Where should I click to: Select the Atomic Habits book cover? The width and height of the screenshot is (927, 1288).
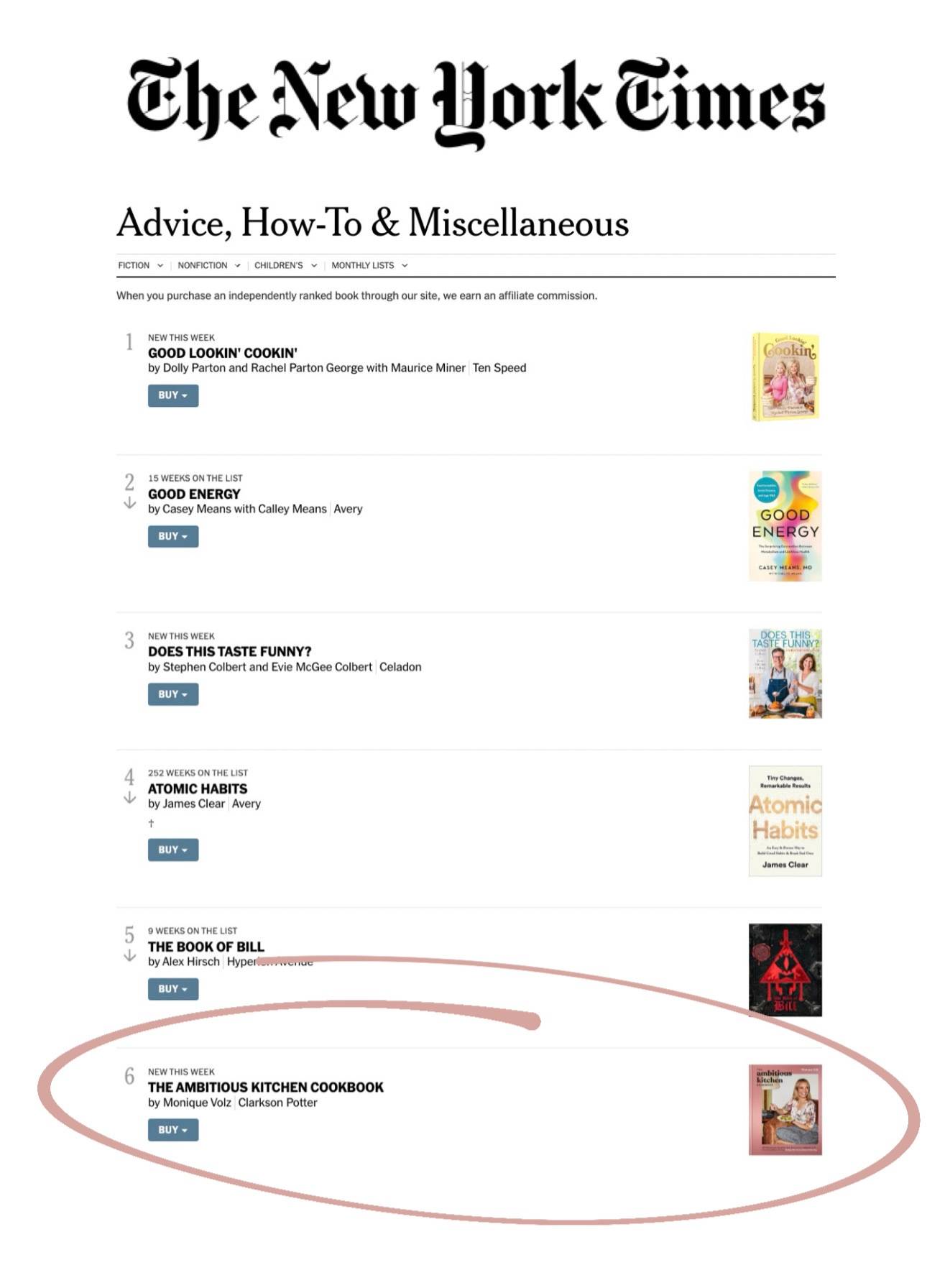pos(785,821)
